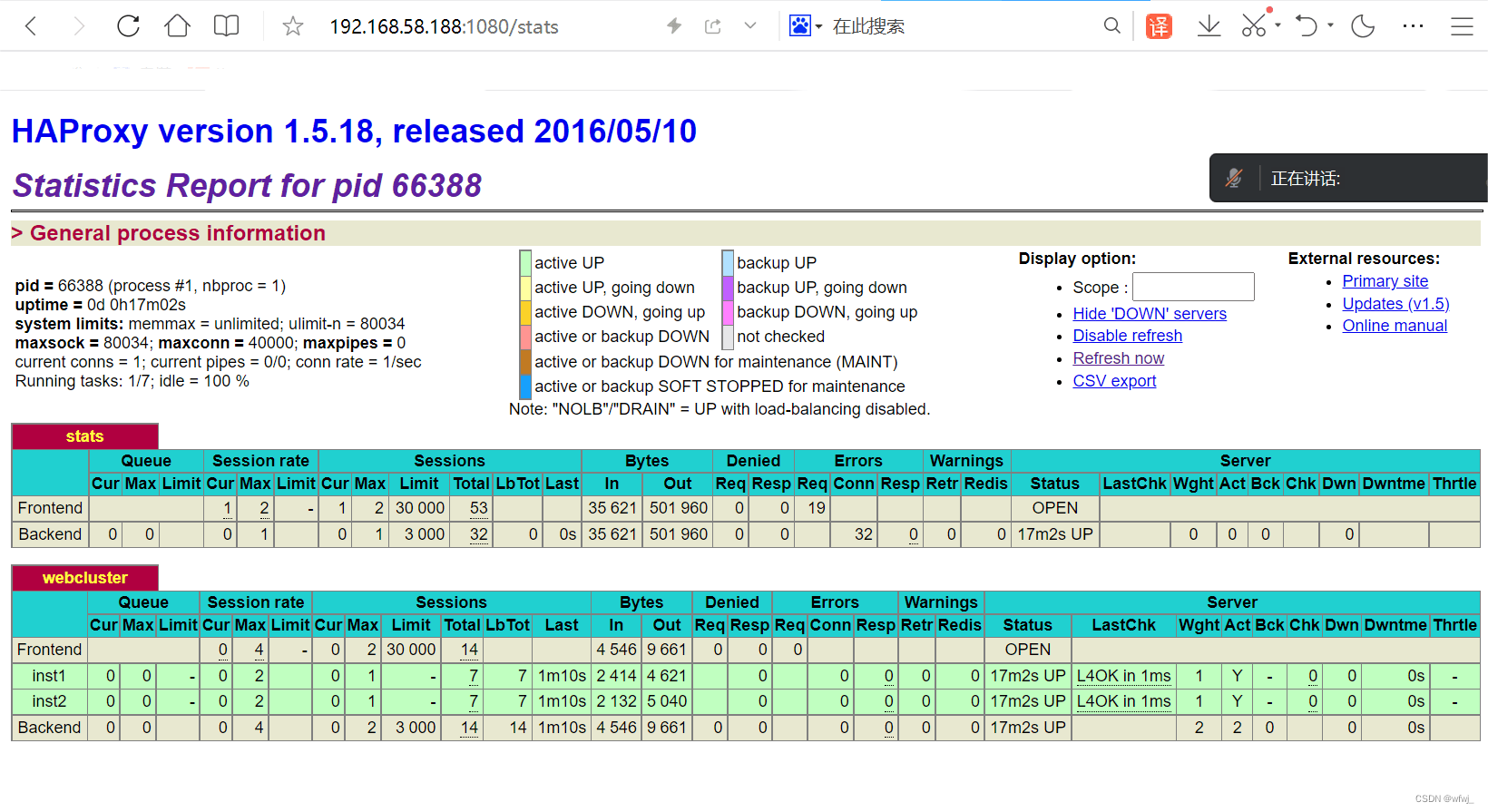This screenshot has height=812, width=1488.
Task: Reload the page with the refresh icon
Action: pos(128,26)
